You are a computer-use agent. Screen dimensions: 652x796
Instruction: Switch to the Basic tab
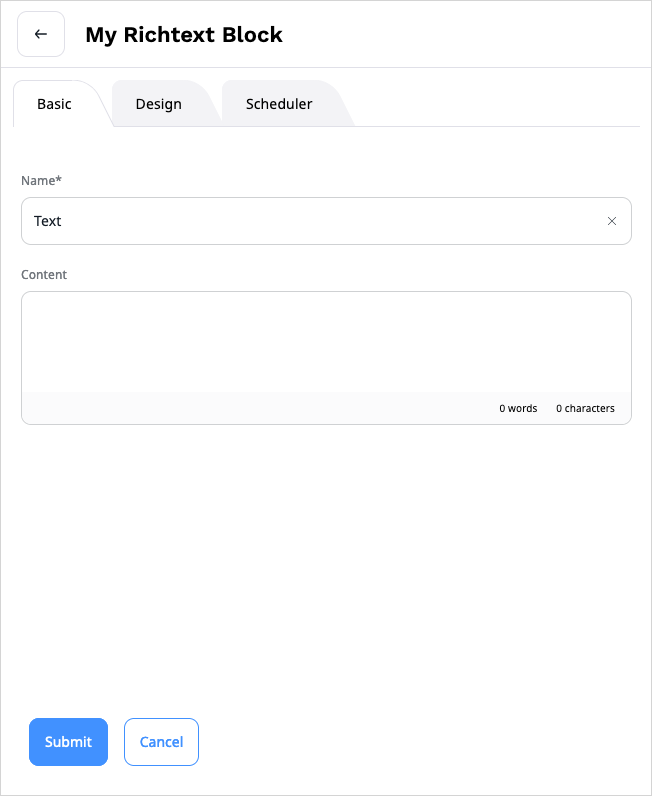click(54, 104)
